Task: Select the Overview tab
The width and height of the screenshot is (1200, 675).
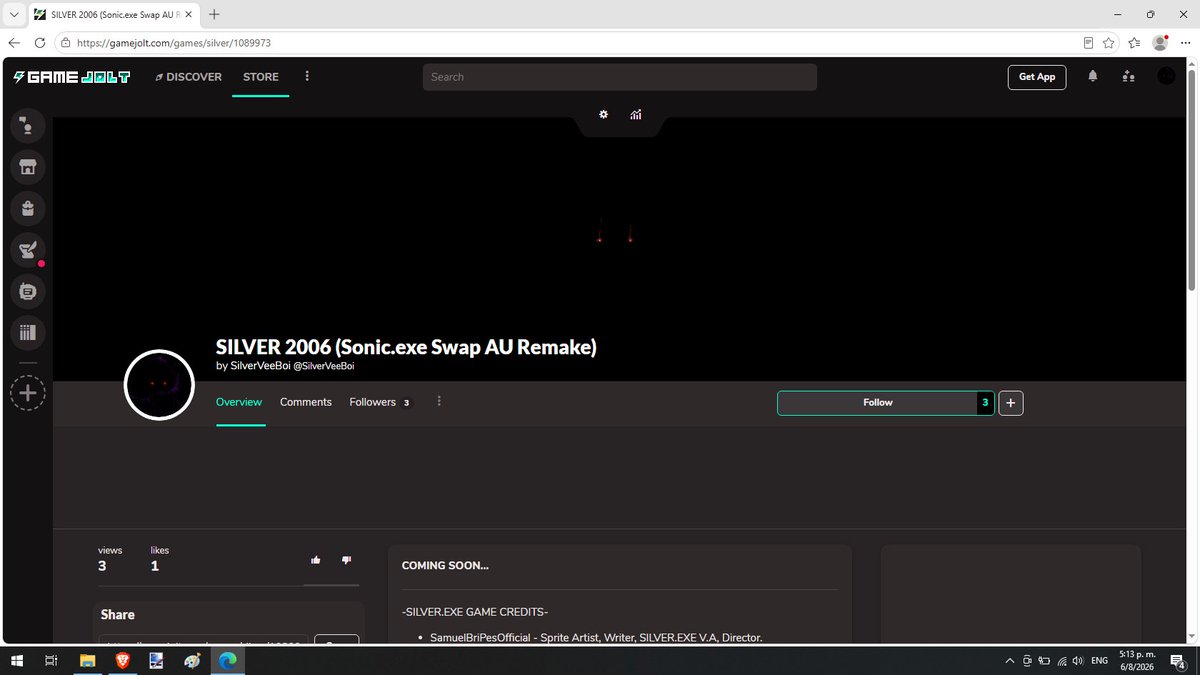Action: [x=239, y=402]
